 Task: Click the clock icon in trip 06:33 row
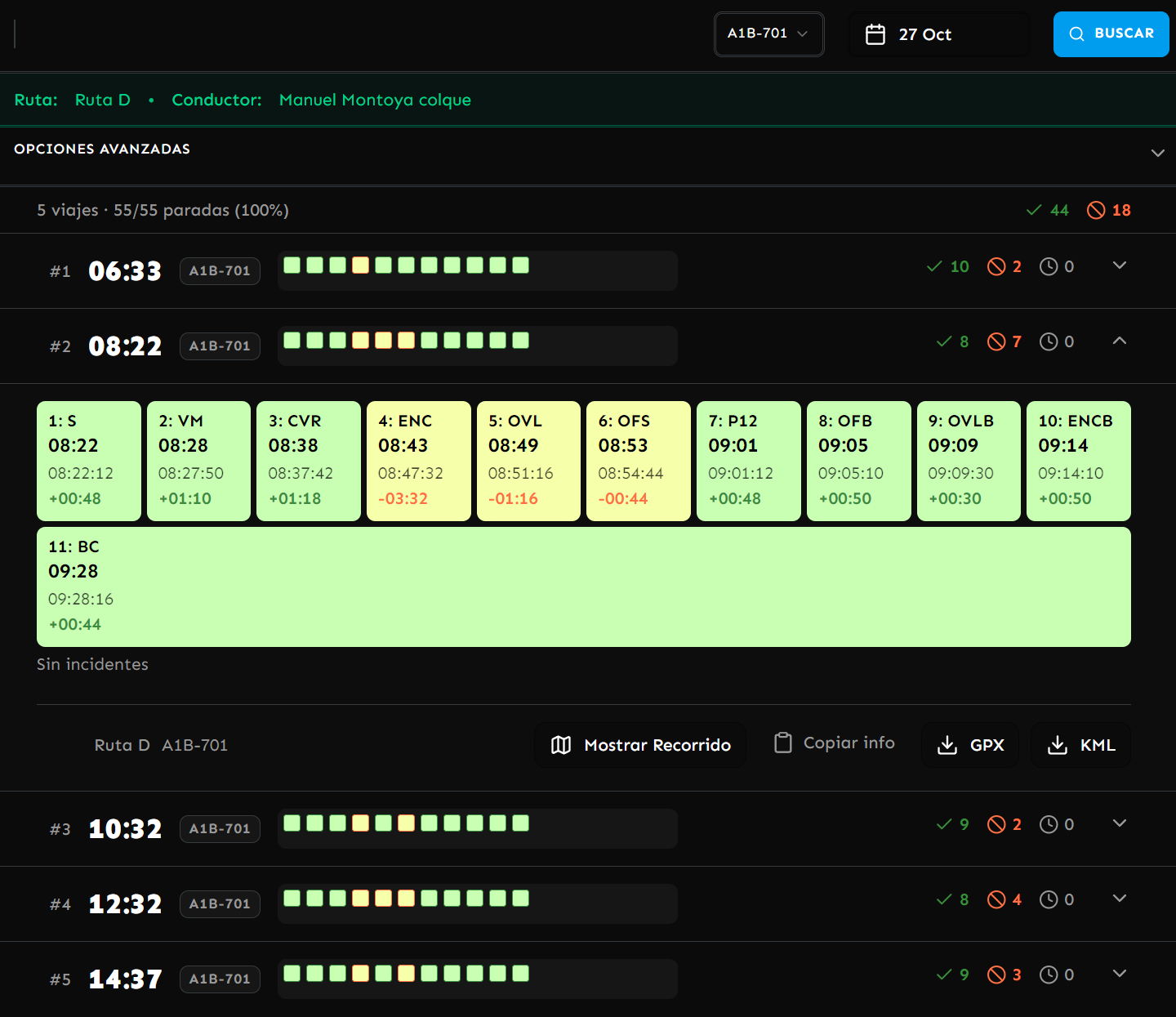(x=1049, y=266)
